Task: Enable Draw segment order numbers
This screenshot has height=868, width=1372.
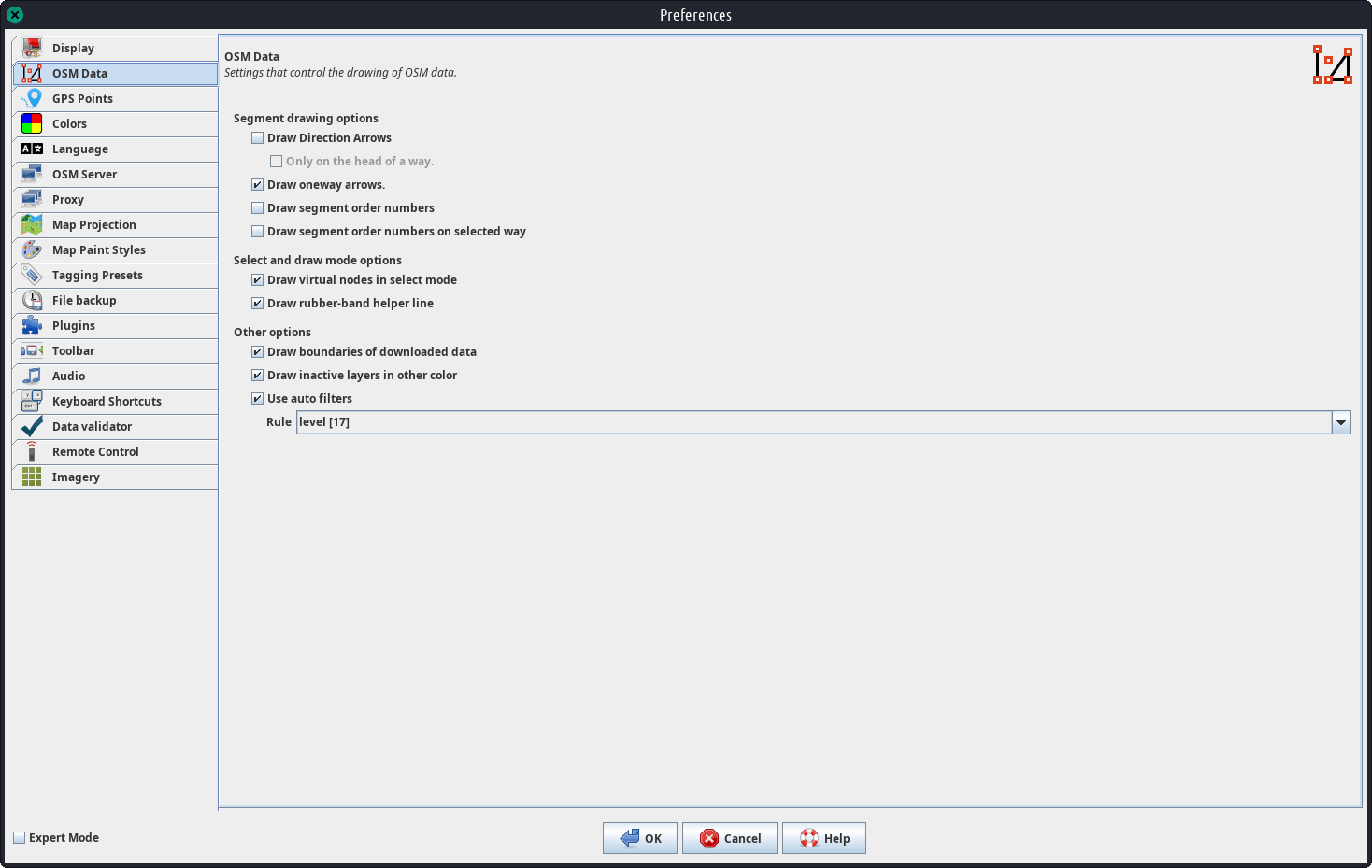Action: tap(257, 208)
